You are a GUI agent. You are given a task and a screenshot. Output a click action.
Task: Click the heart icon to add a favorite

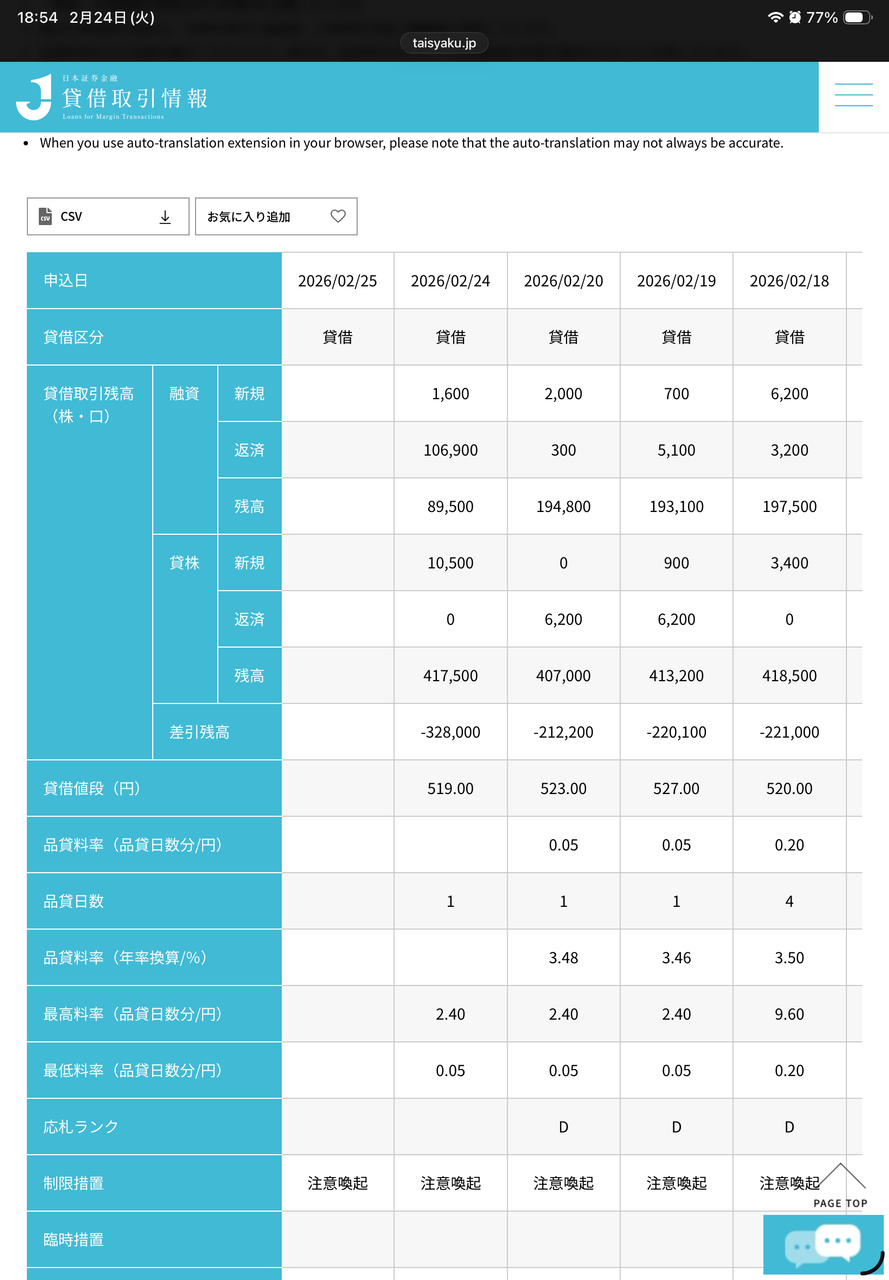pyautogui.click(x=338, y=216)
